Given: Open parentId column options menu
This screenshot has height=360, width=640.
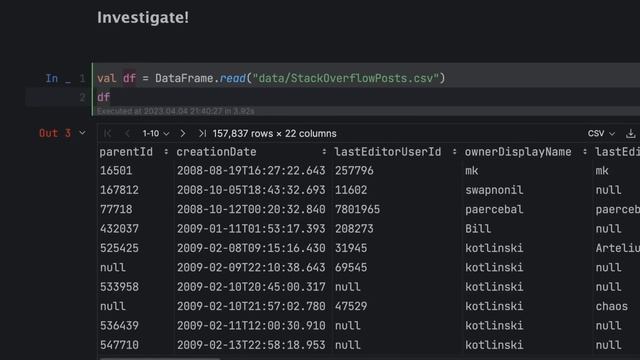Looking at the screenshot, I should point(166,152).
